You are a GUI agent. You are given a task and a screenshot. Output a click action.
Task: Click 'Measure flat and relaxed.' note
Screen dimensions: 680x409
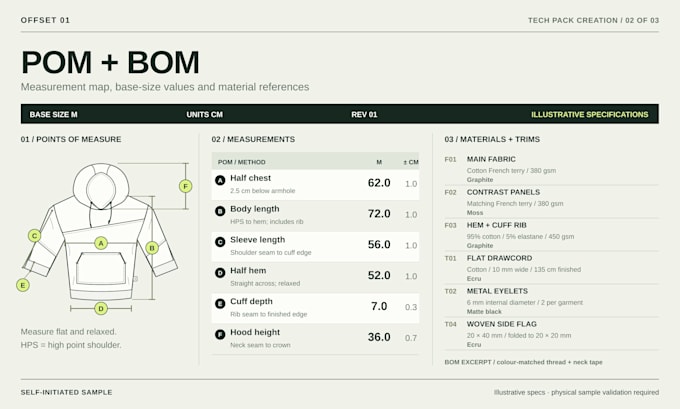(x=69, y=331)
